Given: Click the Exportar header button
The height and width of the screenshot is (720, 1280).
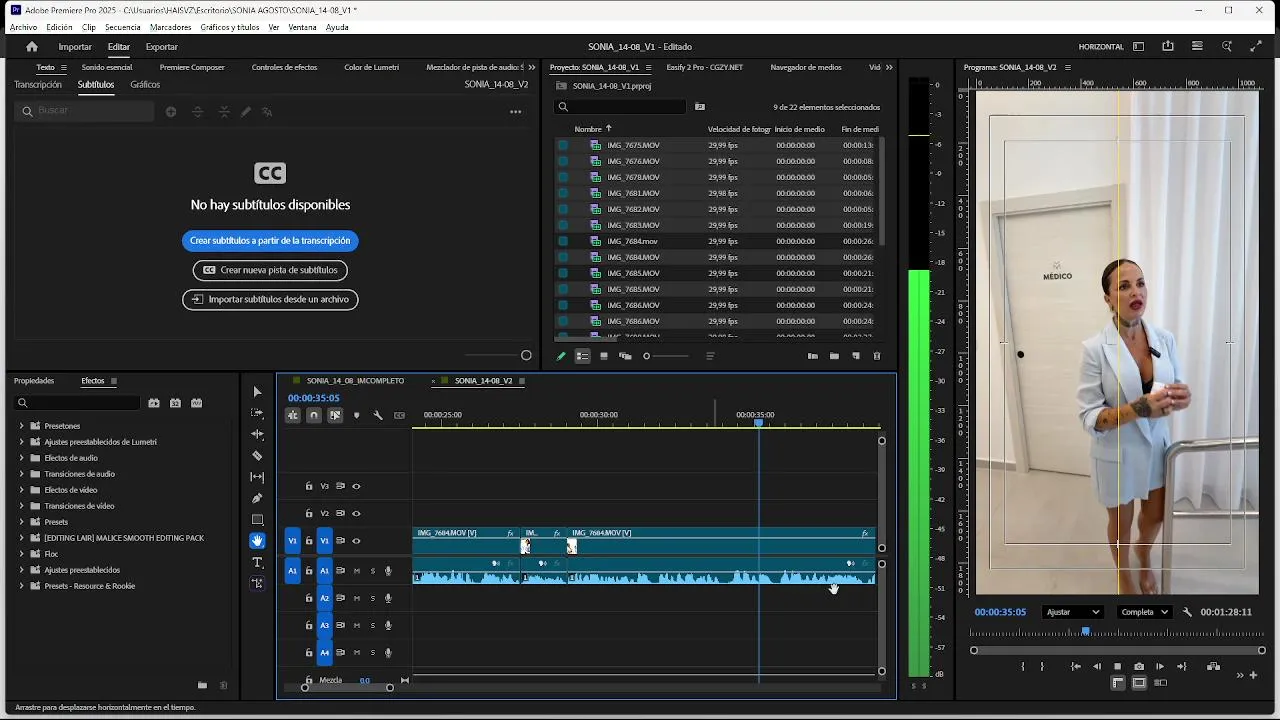Looking at the screenshot, I should click(161, 47).
